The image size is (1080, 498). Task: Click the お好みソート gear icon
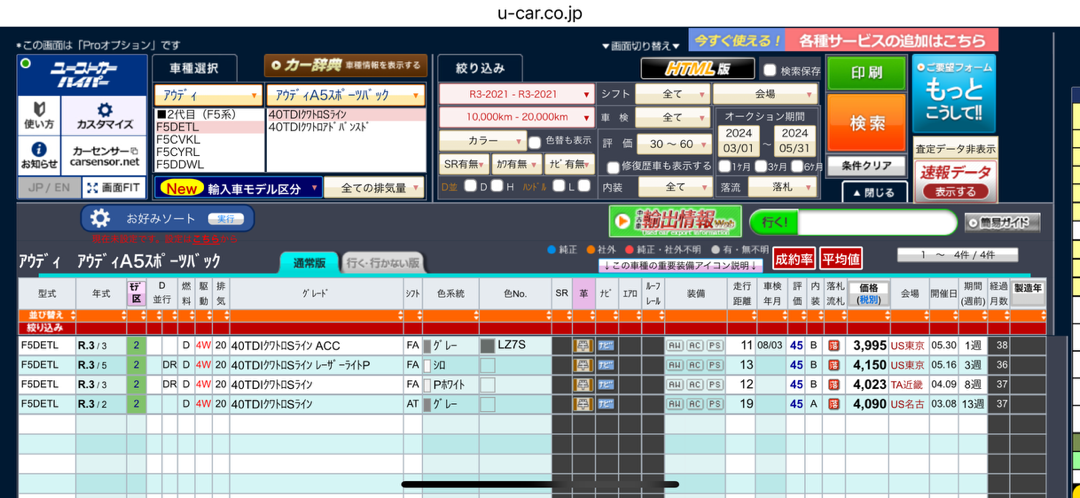point(100,219)
